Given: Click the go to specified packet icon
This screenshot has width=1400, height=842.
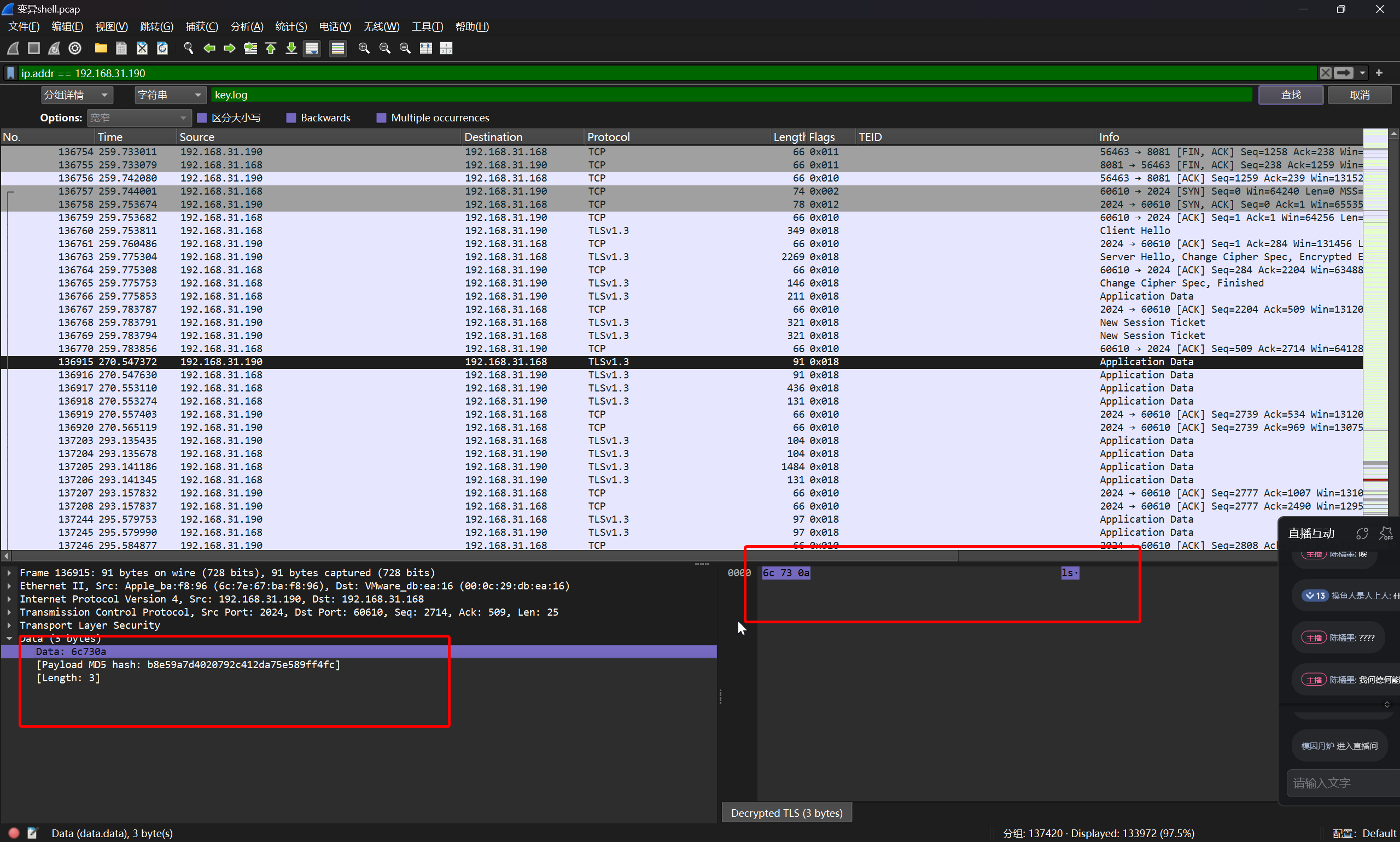Looking at the screenshot, I should 250,48.
